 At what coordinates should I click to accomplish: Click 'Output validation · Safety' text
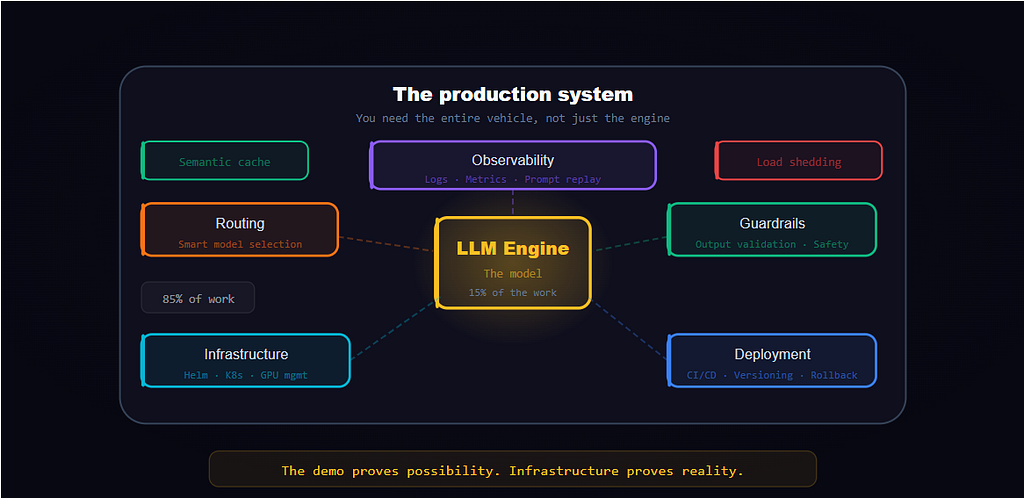772,244
